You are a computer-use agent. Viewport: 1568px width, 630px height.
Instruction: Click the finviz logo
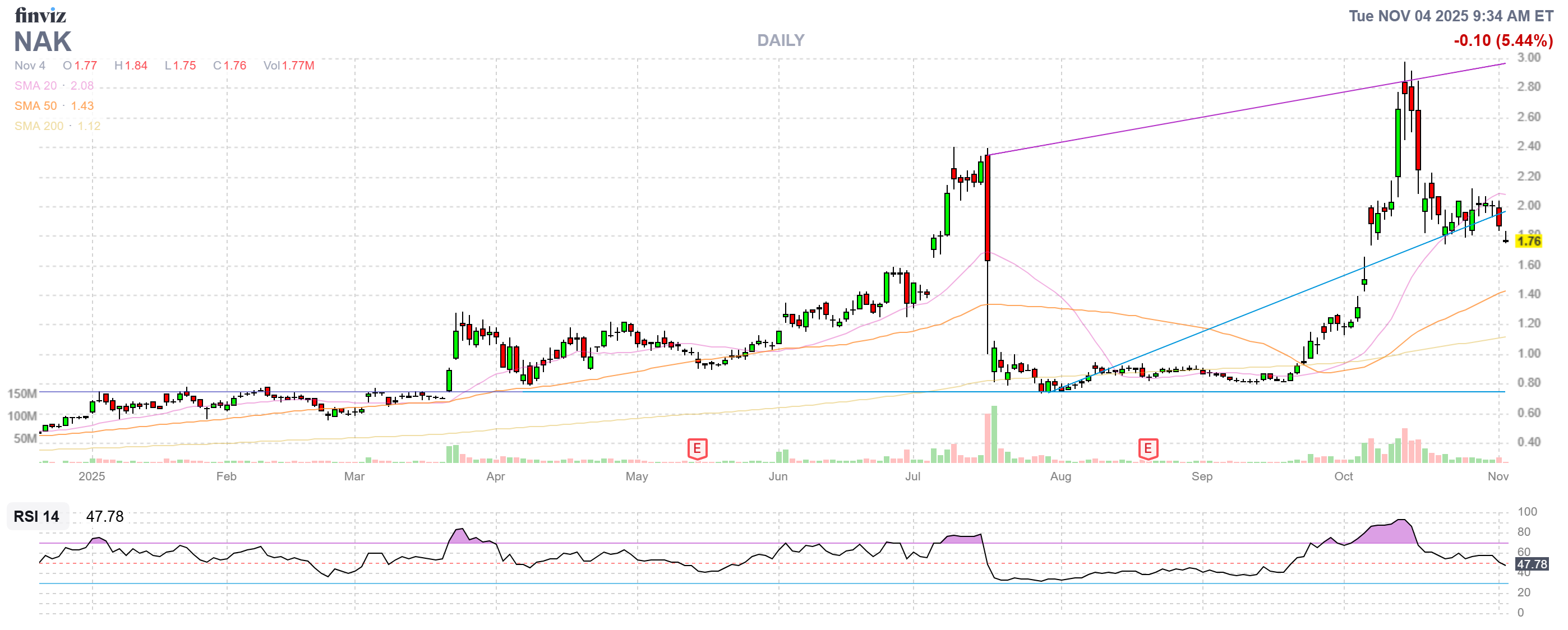click(x=40, y=15)
